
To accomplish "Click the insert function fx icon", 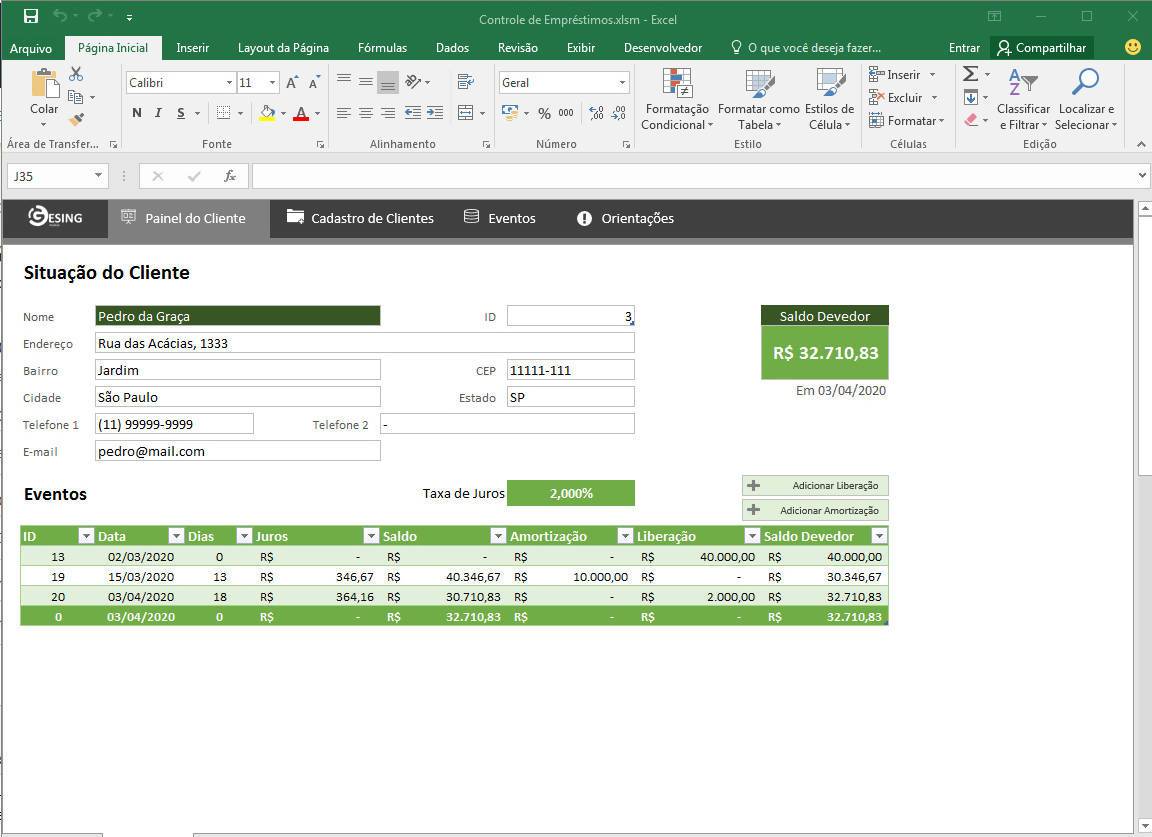I will pos(230,176).
